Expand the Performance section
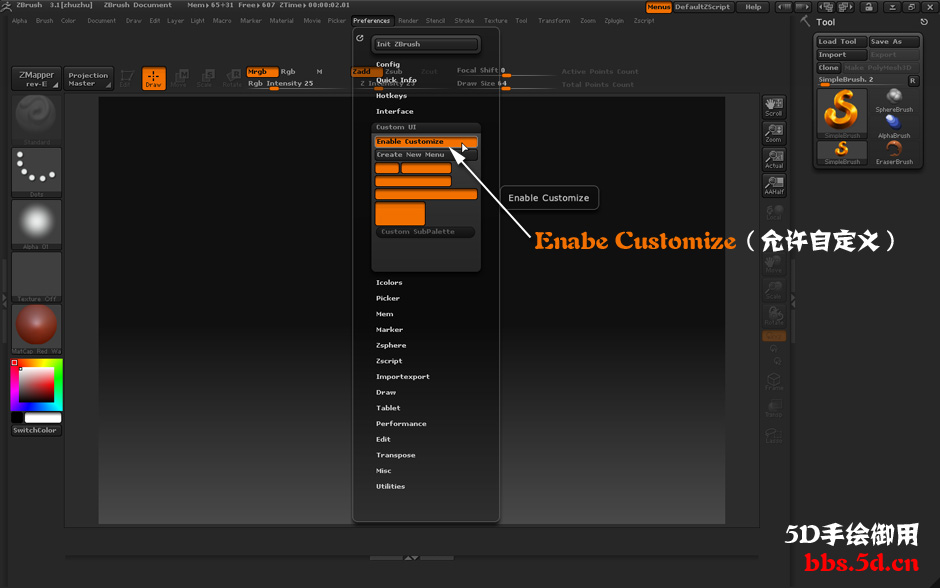Viewport: 940px width, 588px height. click(x=401, y=423)
